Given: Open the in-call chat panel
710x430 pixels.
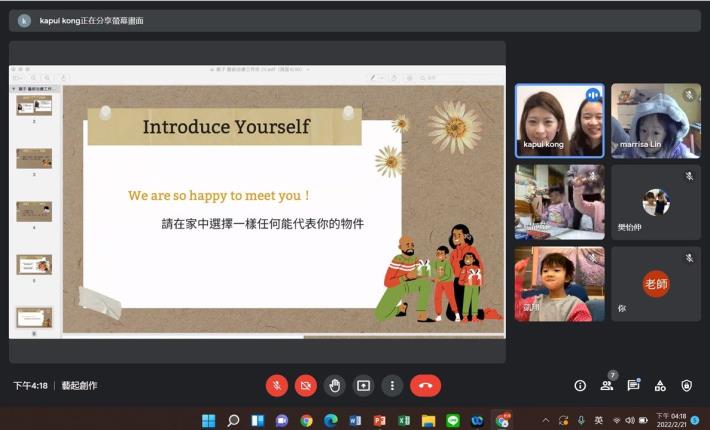Looking at the screenshot, I should 633,385.
